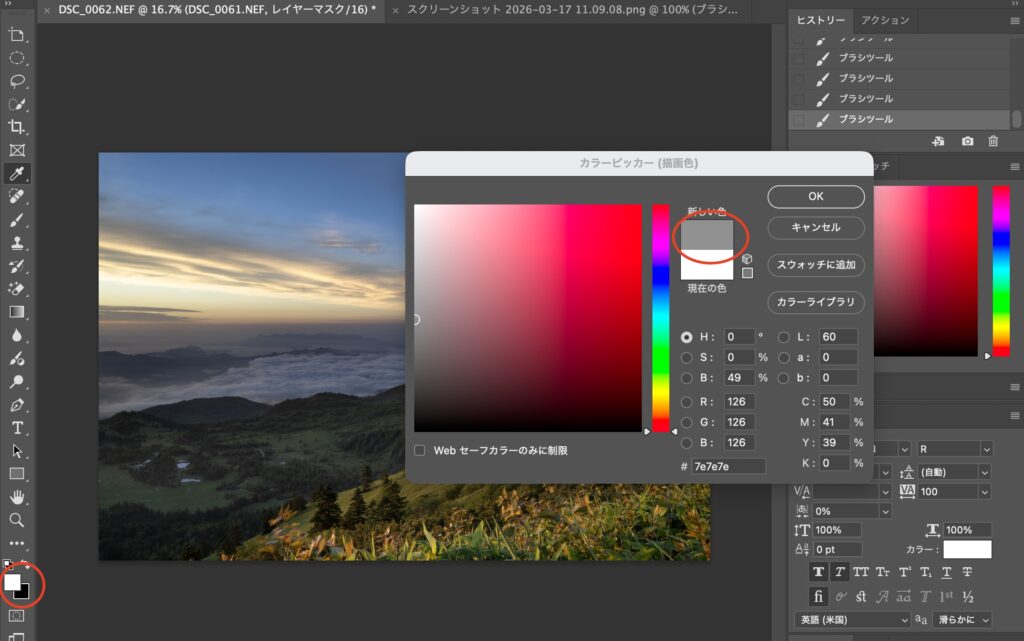Click the キャンセル button

pos(815,228)
